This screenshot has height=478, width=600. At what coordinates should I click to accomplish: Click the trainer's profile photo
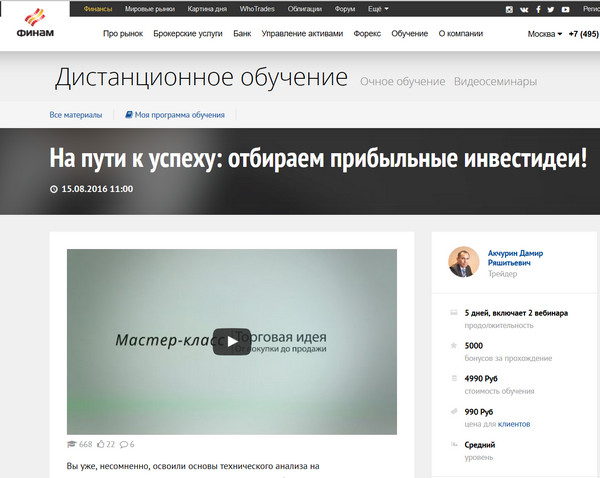[x=463, y=261]
